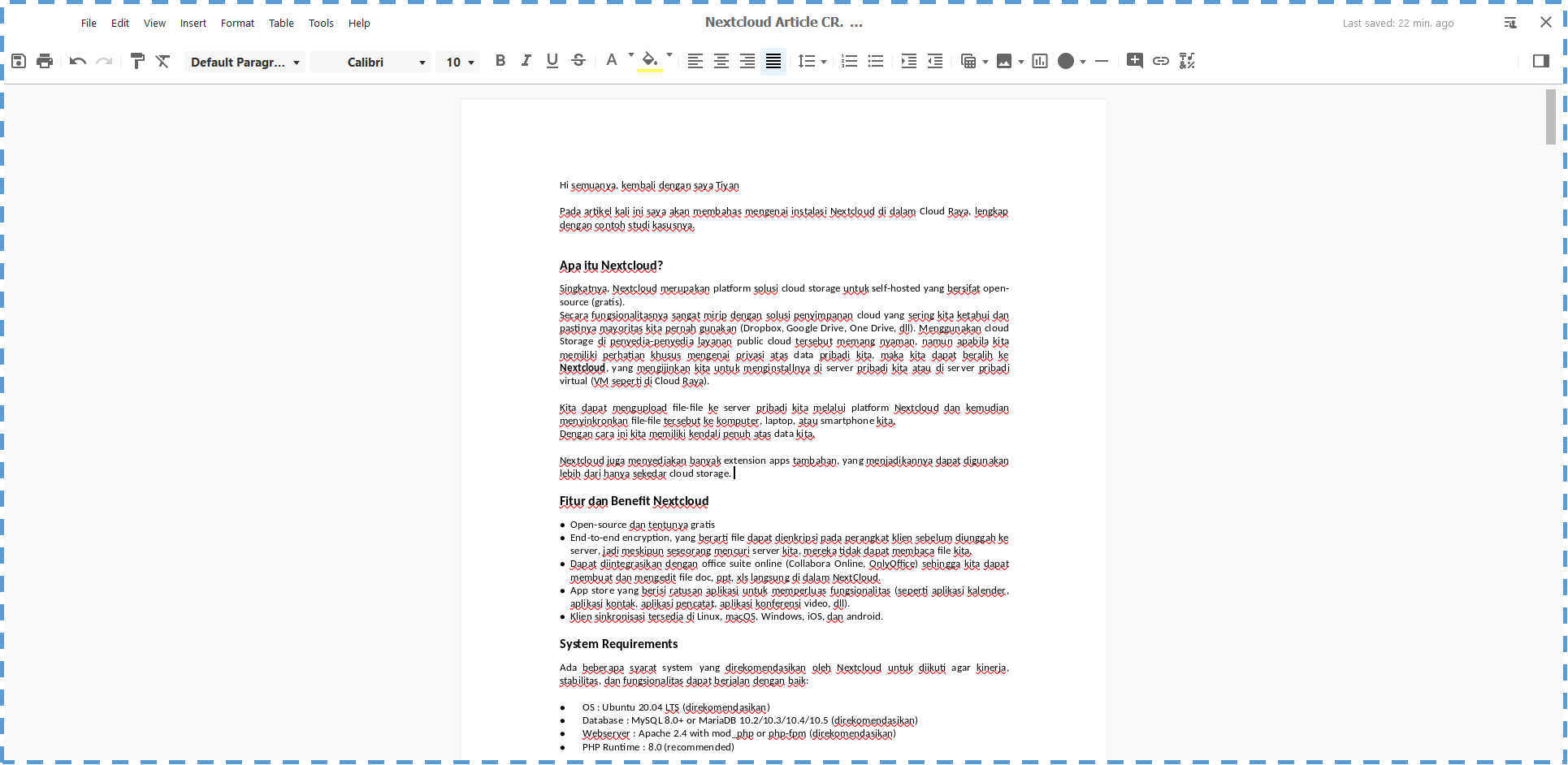
Task: Center the paragraph horizontally
Action: point(721,61)
